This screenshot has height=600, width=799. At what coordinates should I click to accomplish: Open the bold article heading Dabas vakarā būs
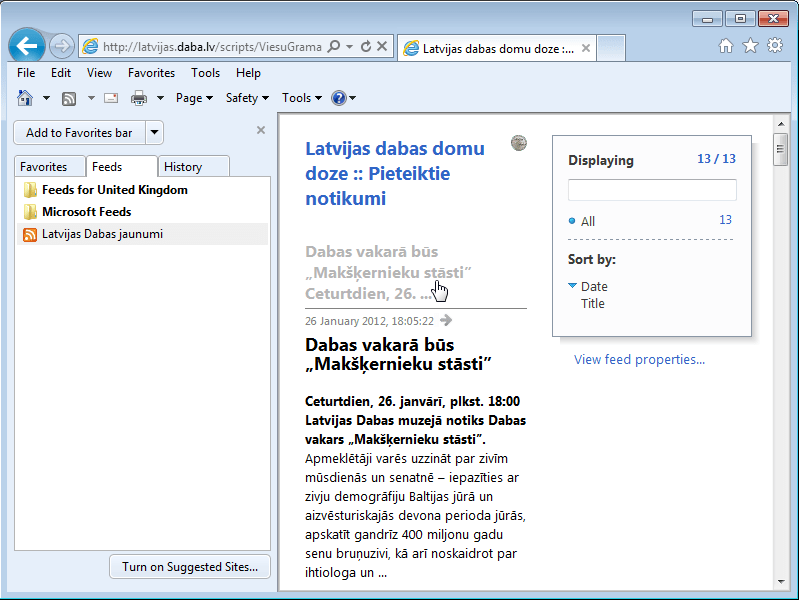[x=398, y=354]
